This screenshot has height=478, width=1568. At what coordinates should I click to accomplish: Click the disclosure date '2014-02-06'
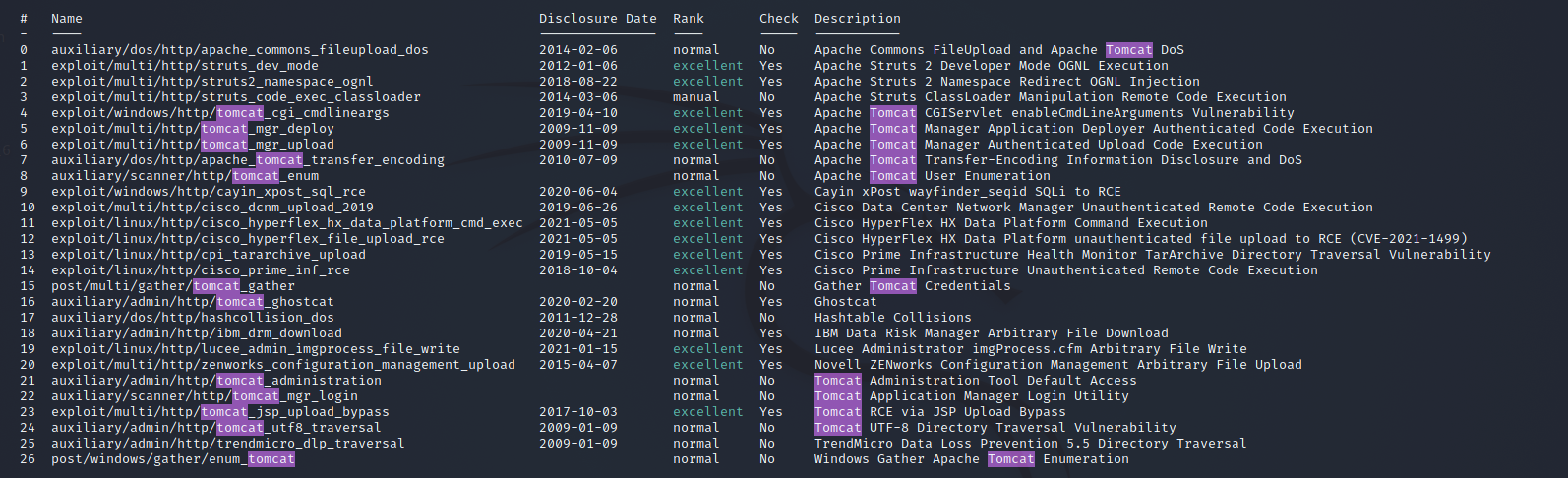578,50
